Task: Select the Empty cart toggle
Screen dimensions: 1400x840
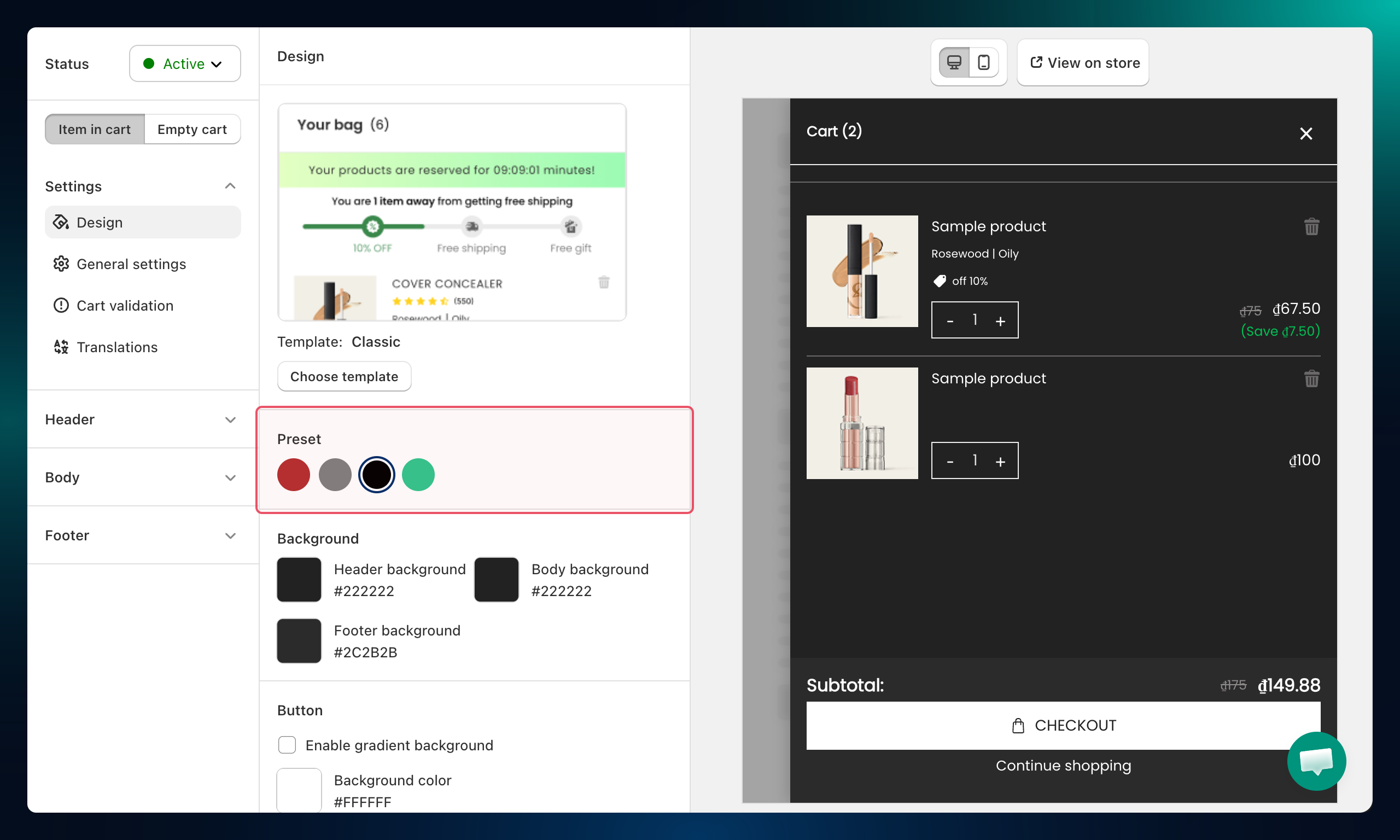Action: pos(192,129)
